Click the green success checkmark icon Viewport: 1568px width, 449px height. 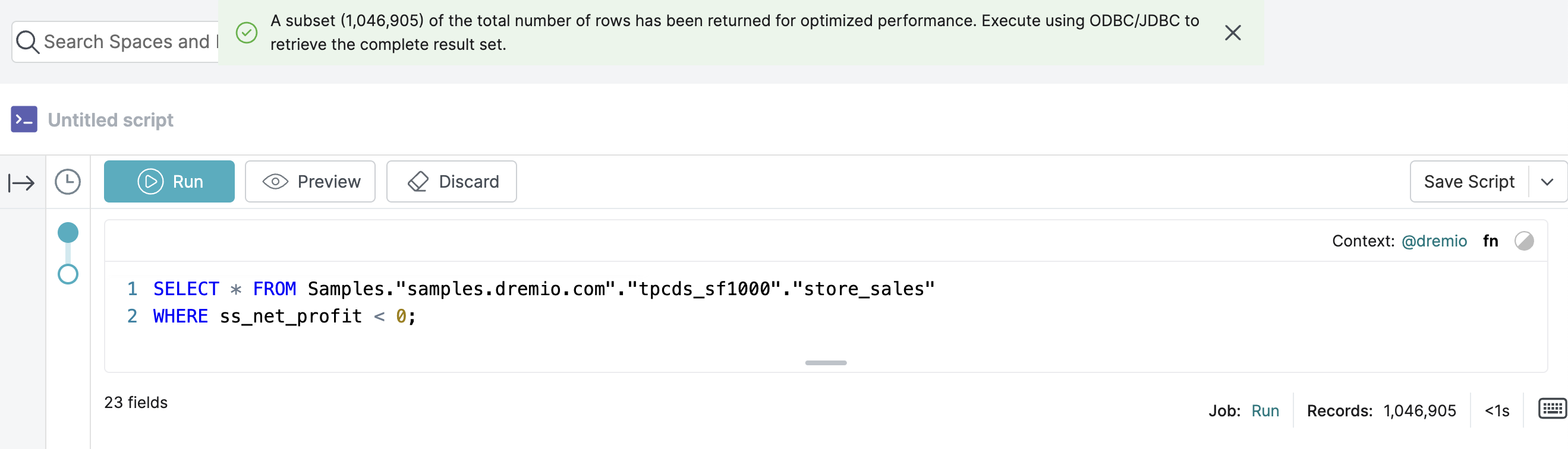[247, 33]
